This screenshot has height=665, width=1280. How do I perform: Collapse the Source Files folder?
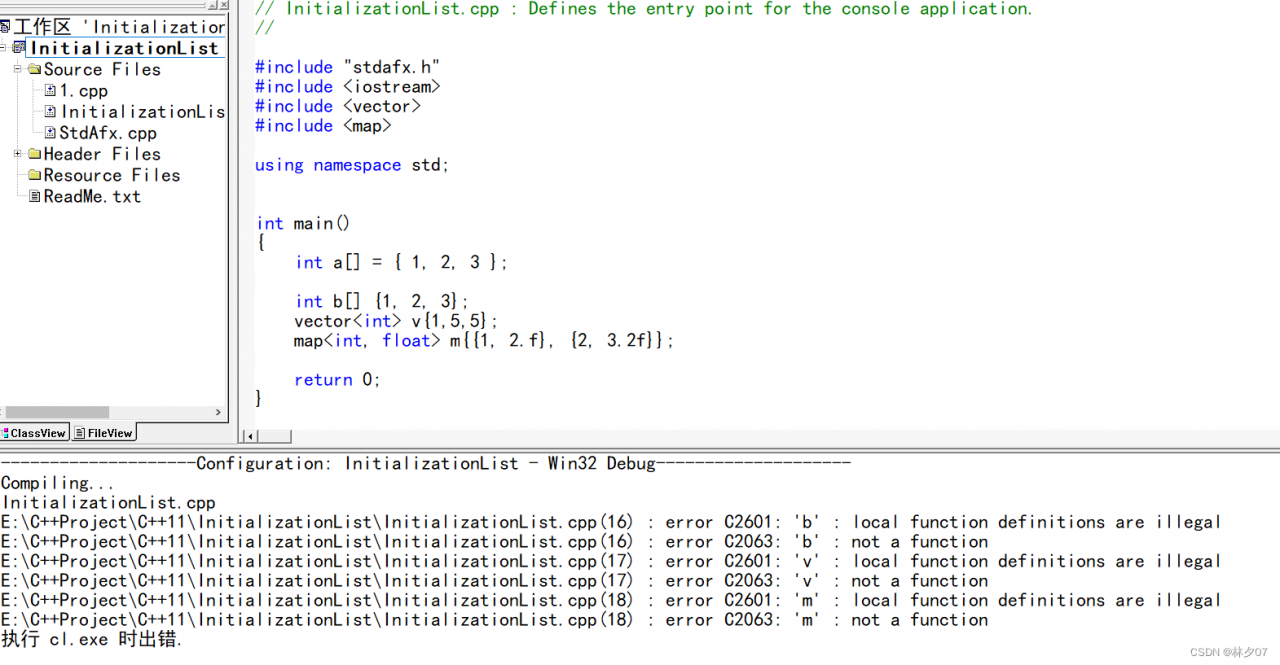tap(18, 69)
